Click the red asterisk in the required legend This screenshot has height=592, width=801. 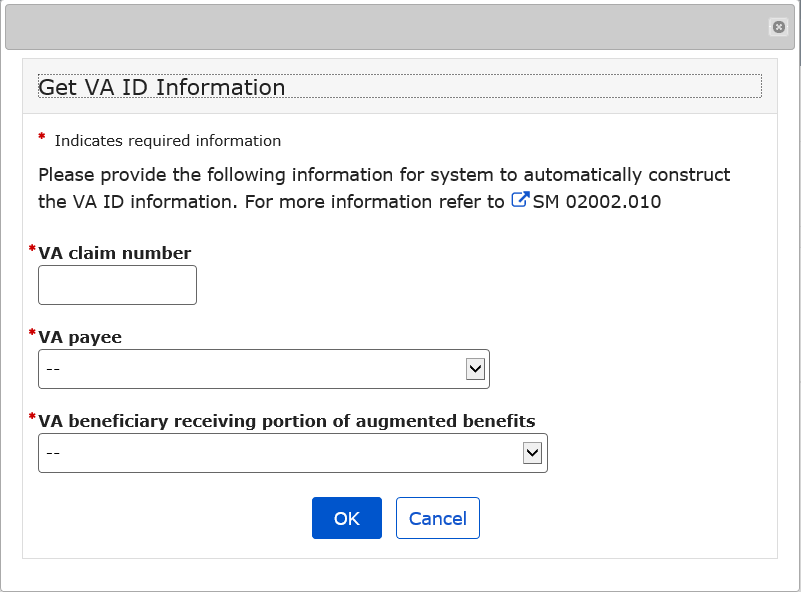click(x=42, y=137)
